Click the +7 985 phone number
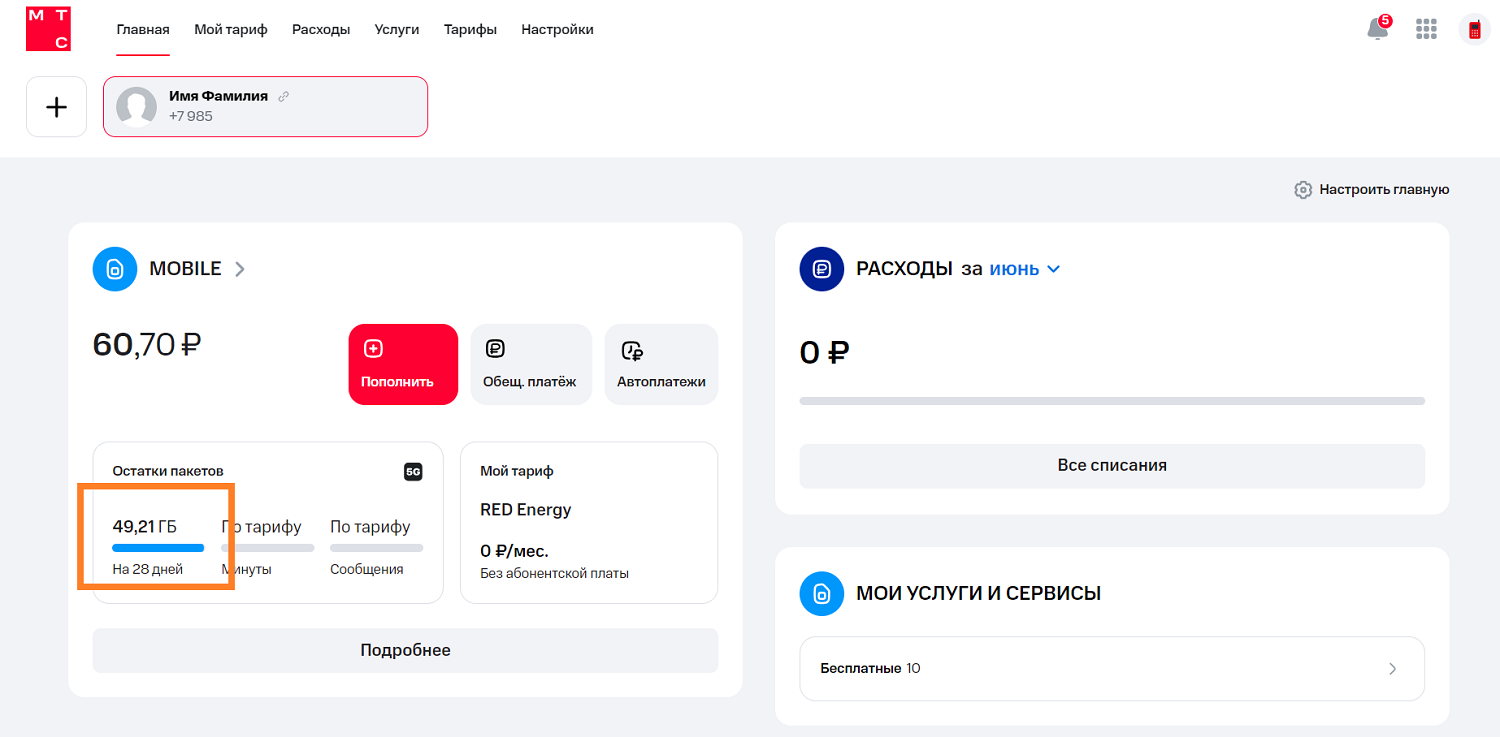The image size is (1500, 737). (191, 116)
